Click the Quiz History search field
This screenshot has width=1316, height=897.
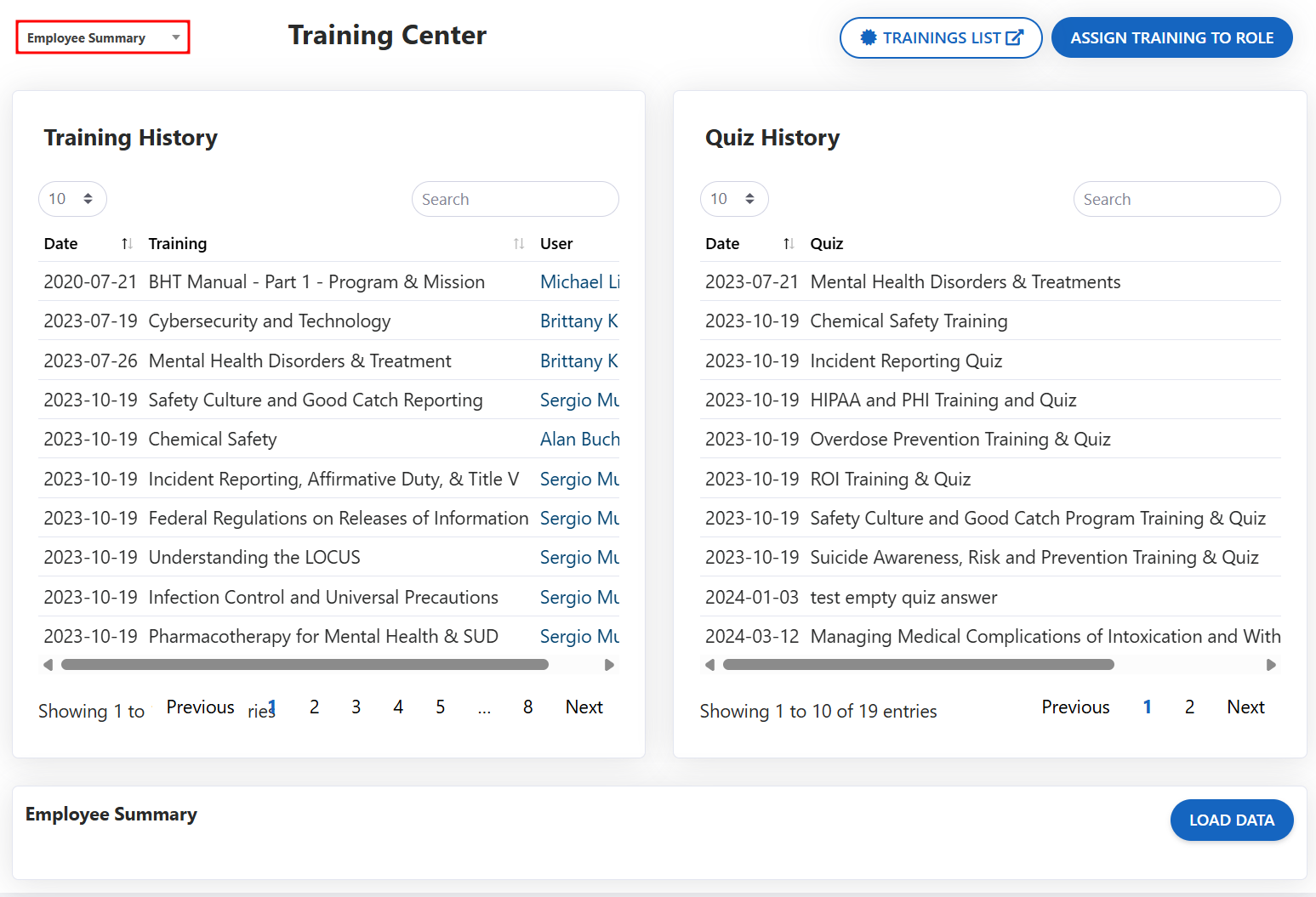point(1176,199)
